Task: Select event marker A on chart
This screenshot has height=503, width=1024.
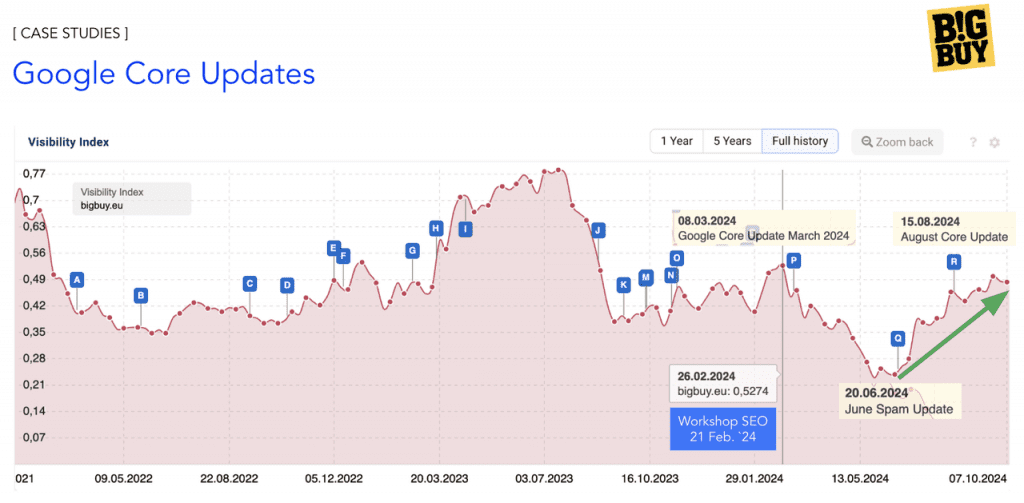Action: pyautogui.click(x=77, y=280)
